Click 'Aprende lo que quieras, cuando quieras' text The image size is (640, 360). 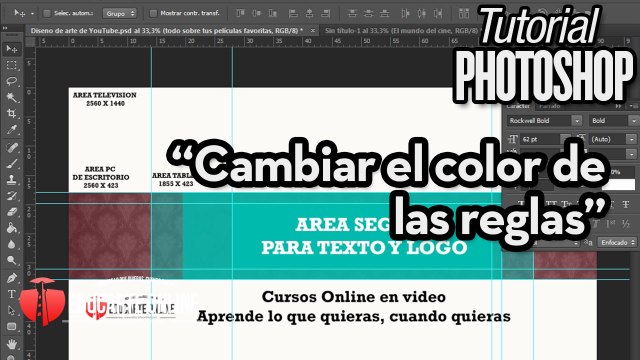[353, 317]
